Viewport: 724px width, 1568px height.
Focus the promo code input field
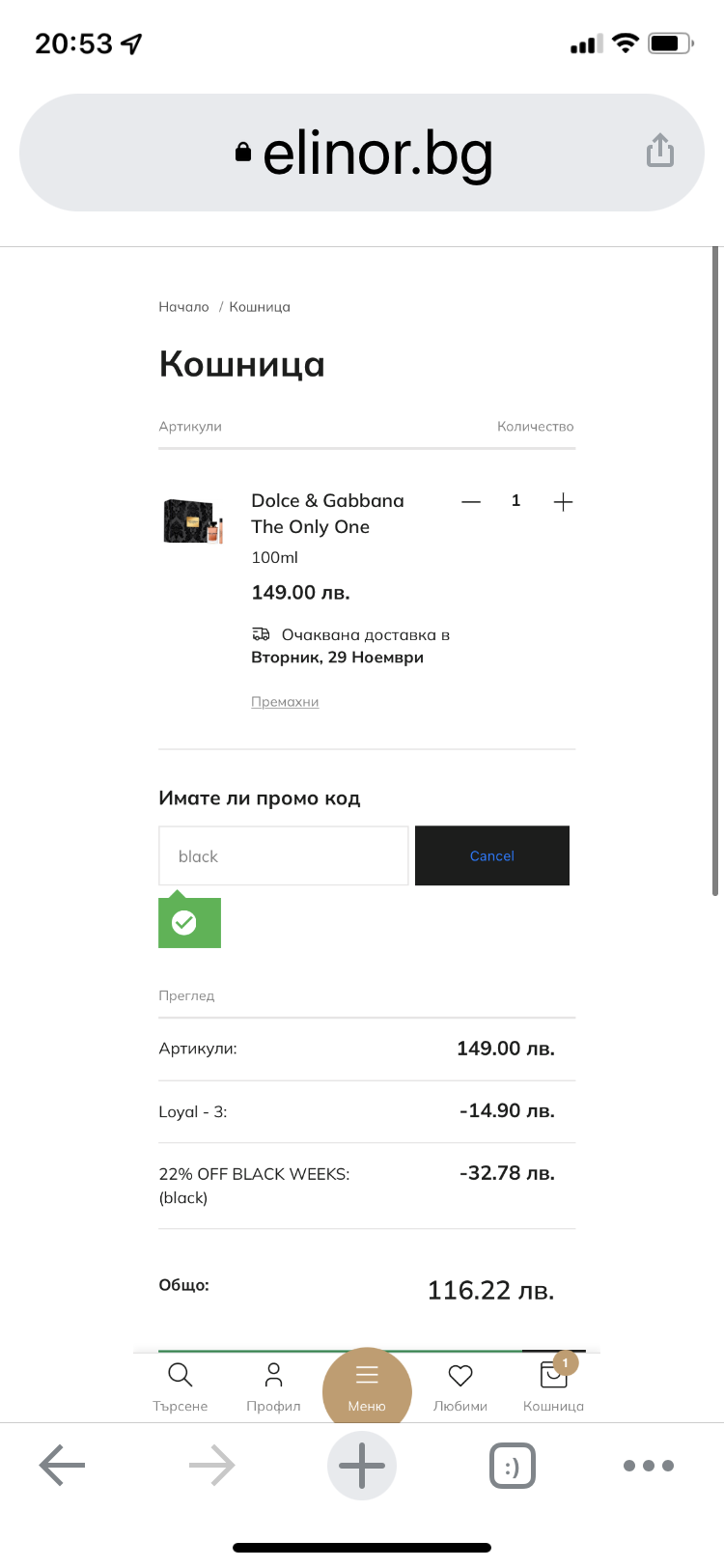click(283, 855)
